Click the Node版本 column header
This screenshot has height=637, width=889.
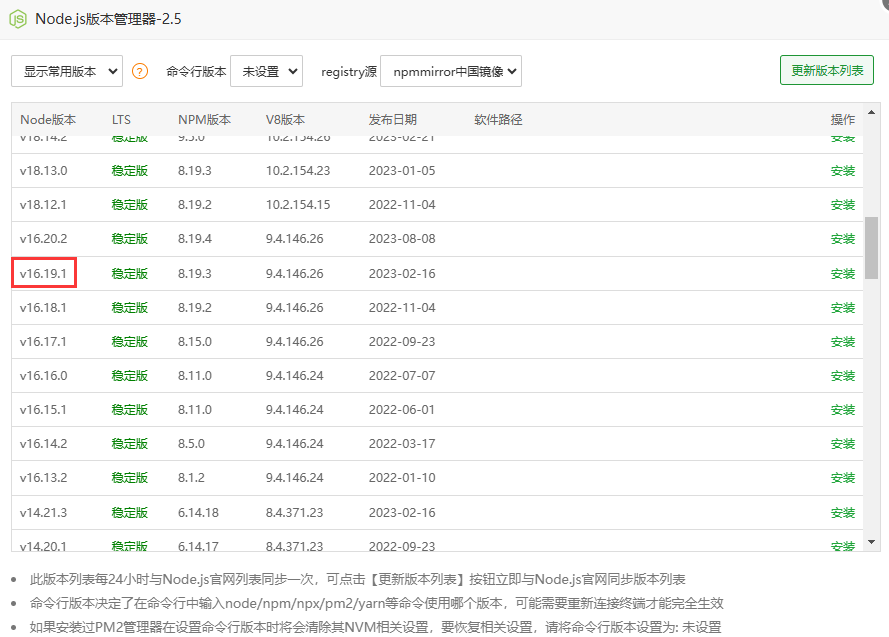[48, 120]
